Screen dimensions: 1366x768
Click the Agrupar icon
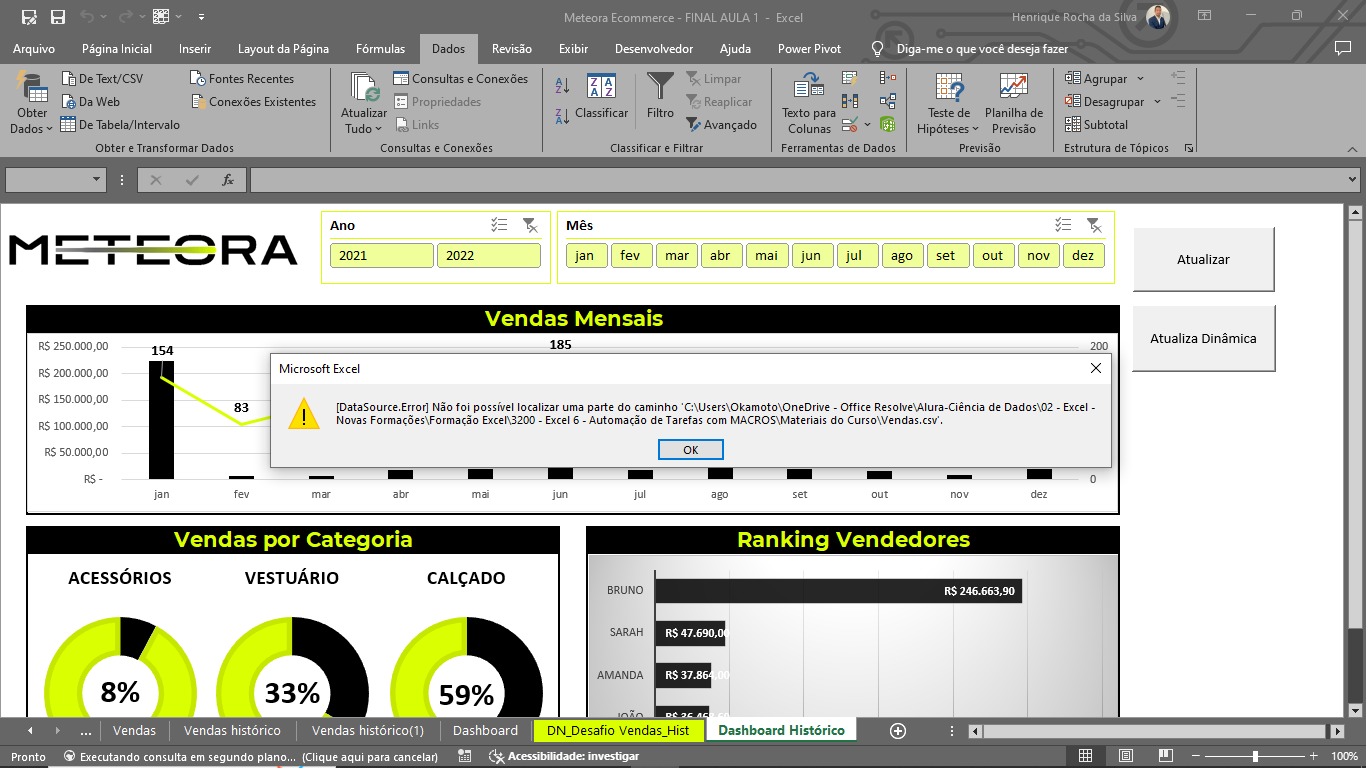1073,79
